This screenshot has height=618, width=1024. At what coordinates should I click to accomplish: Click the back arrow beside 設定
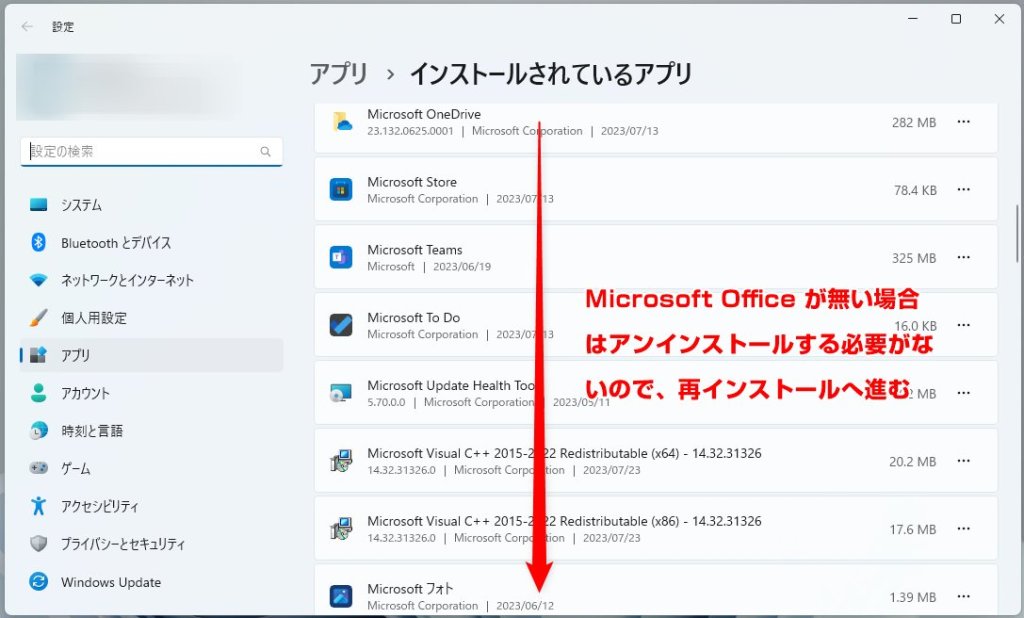(27, 26)
